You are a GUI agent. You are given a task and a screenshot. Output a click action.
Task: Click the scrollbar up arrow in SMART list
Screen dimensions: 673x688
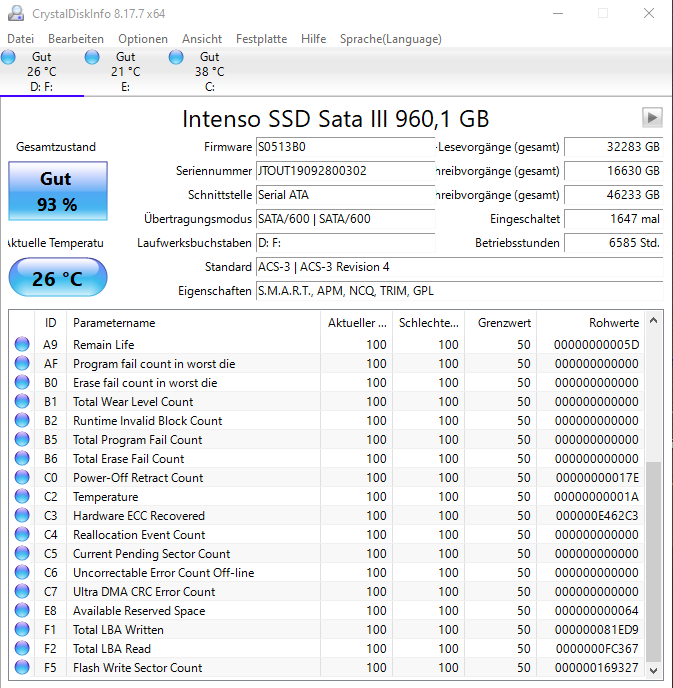653,321
